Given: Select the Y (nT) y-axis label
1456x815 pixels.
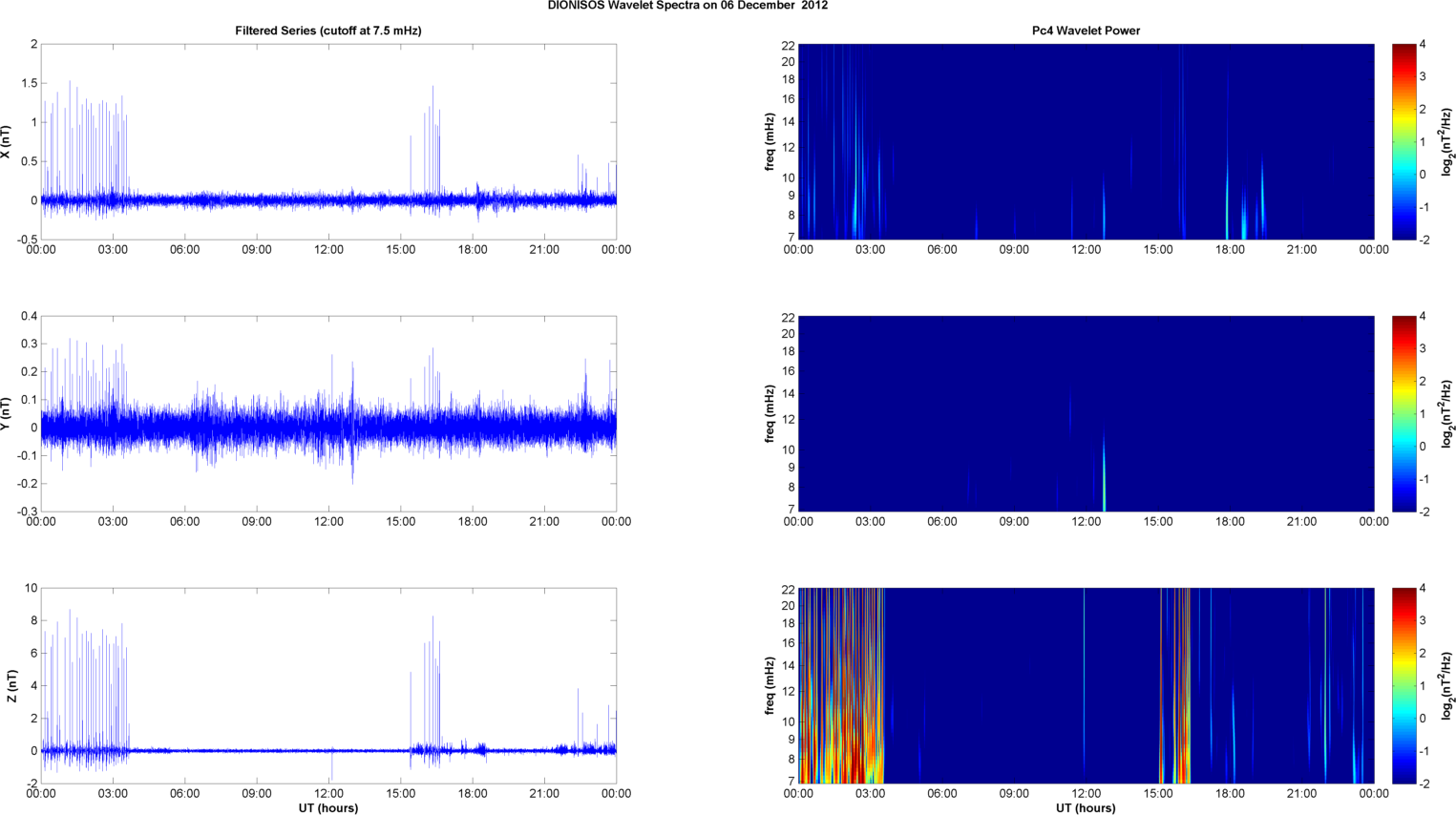Looking at the screenshot, I should [x=7, y=413].
